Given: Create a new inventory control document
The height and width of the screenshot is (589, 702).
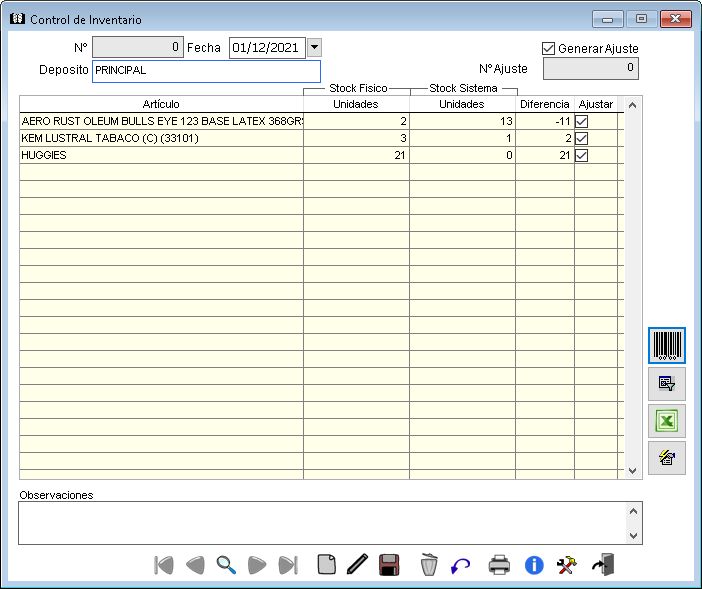Looking at the screenshot, I should point(327,565).
